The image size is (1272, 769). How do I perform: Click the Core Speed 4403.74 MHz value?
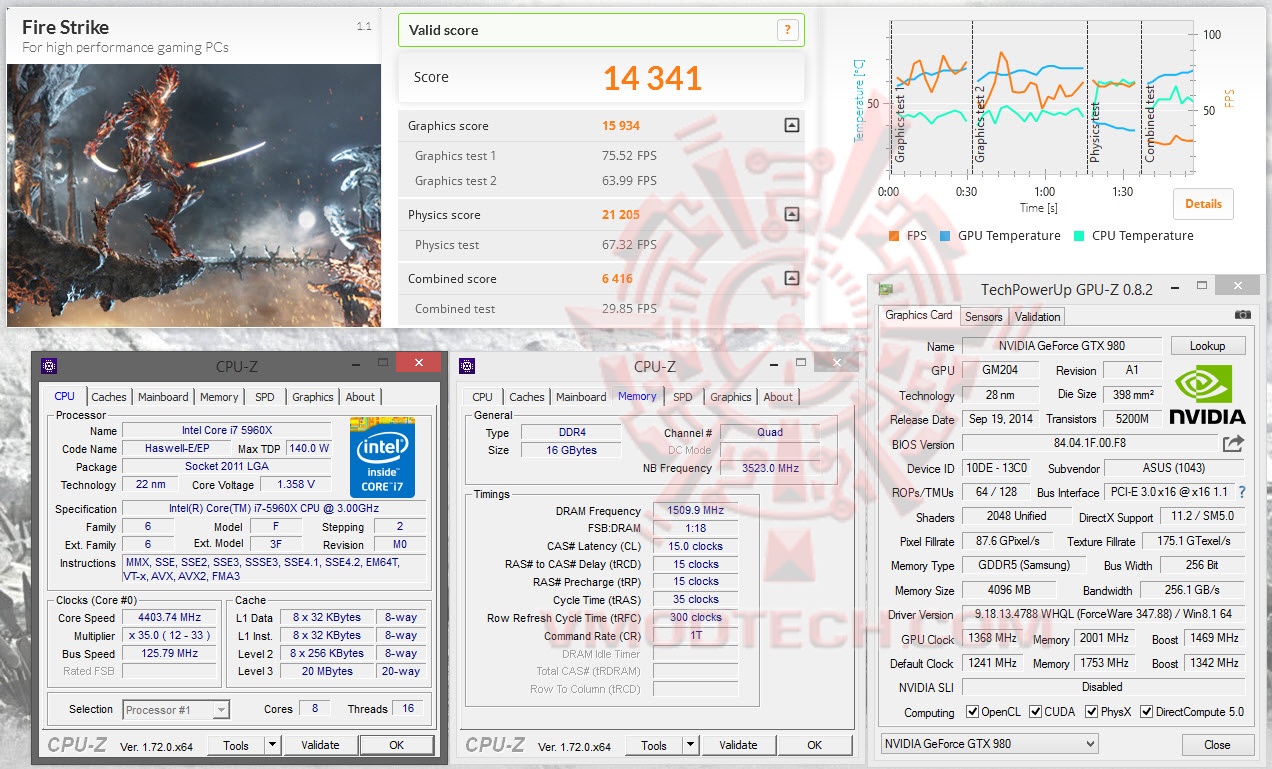click(168, 617)
